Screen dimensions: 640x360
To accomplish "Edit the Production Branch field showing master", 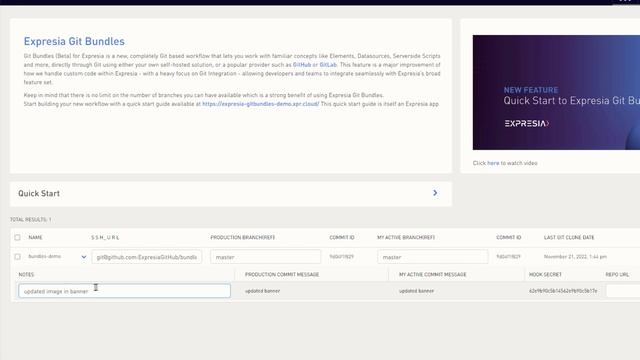I will coord(265,257).
